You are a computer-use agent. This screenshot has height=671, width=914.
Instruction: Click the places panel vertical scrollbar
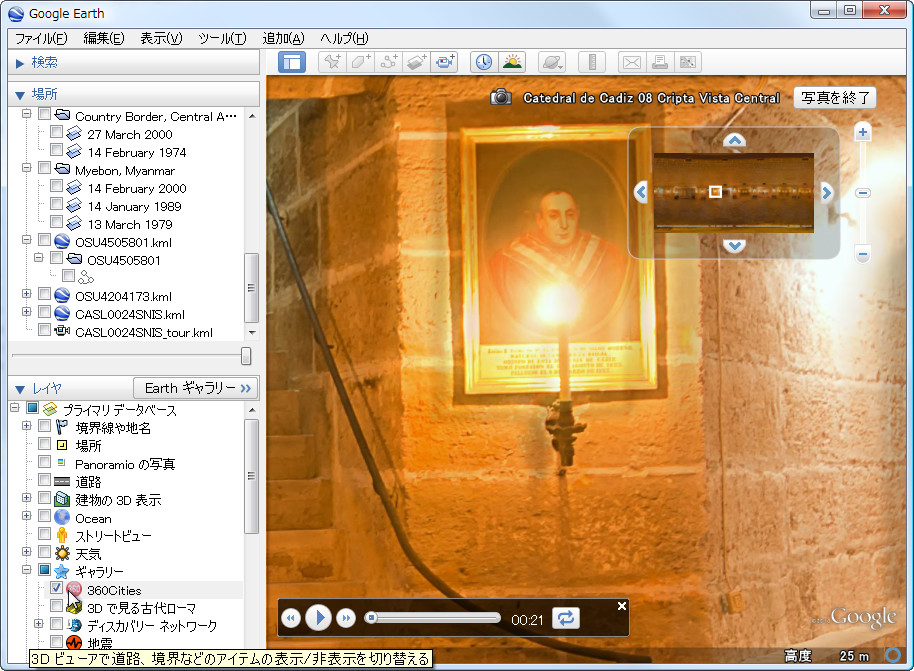[x=251, y=287]
